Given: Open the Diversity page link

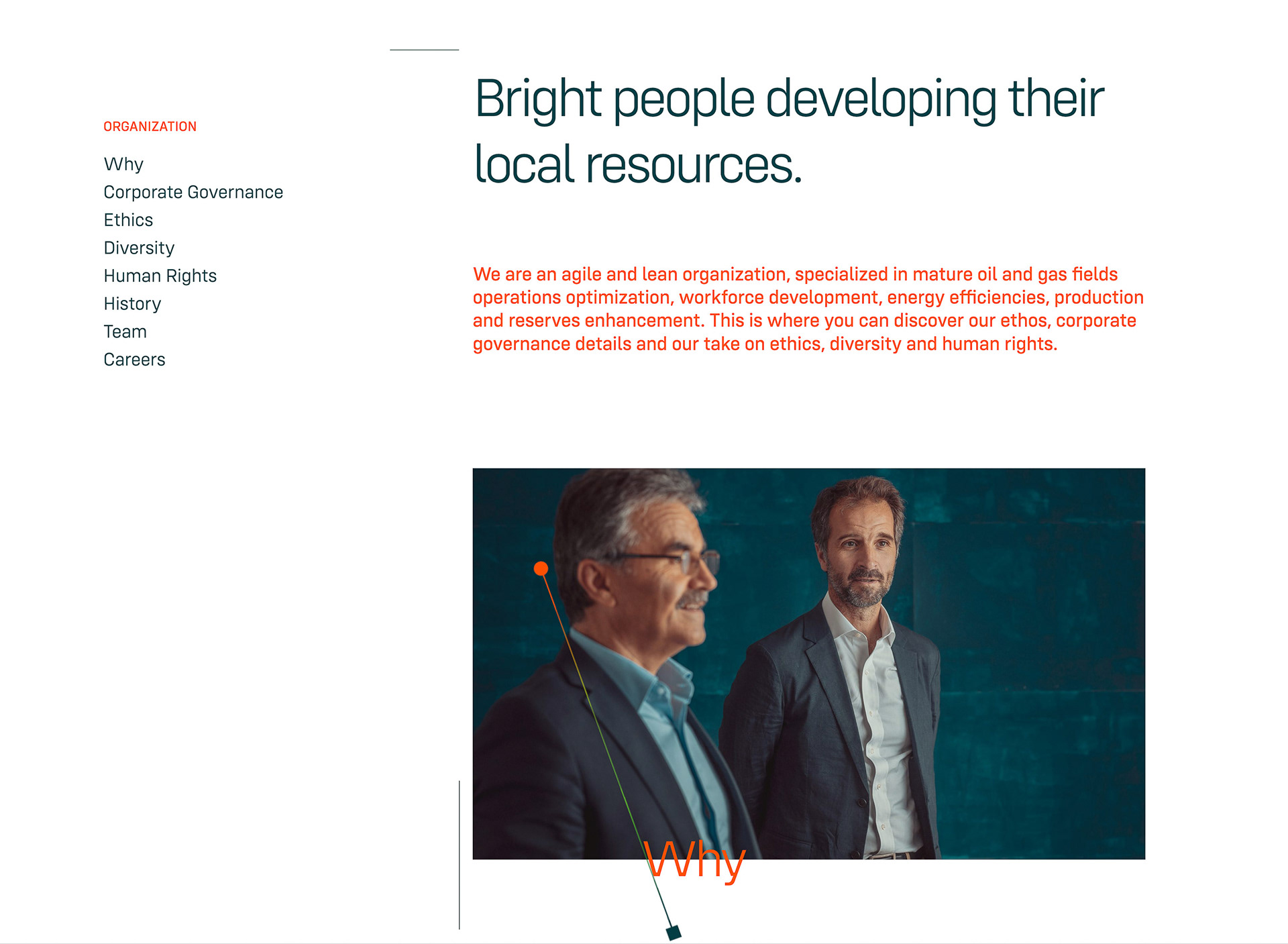Looking at the screenshot, I should (x=139, y=248).
